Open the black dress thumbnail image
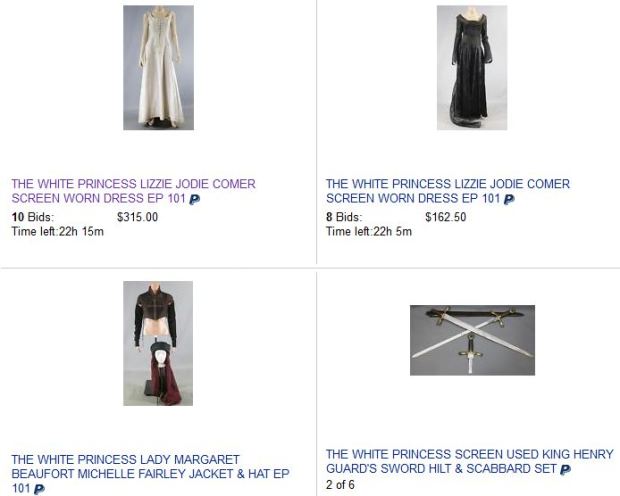The height and width of the screenshot is (496, 620). point(472,68)
